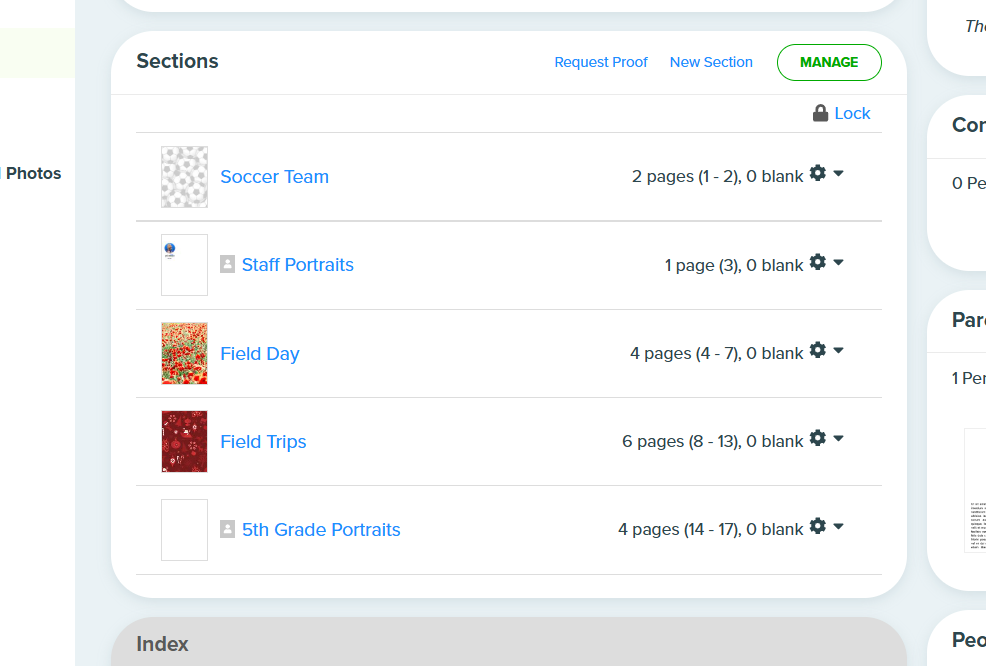Open Photos in the left sidebar
This screenshot has height=666, width=986.
point(33,174)
